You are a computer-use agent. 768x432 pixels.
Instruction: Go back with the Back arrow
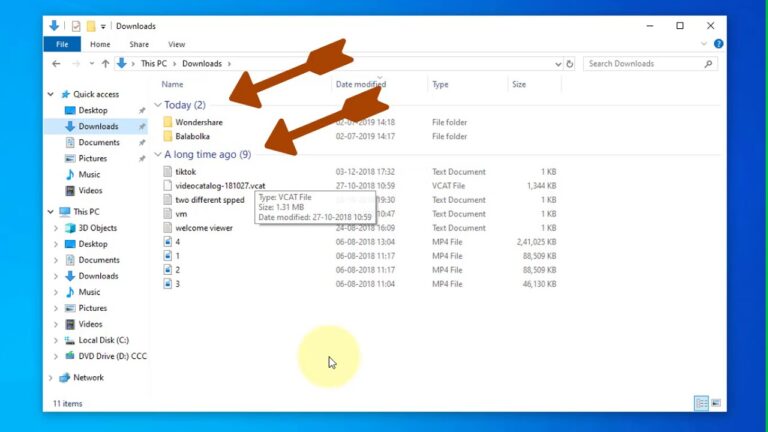click(x=56, y=64)
